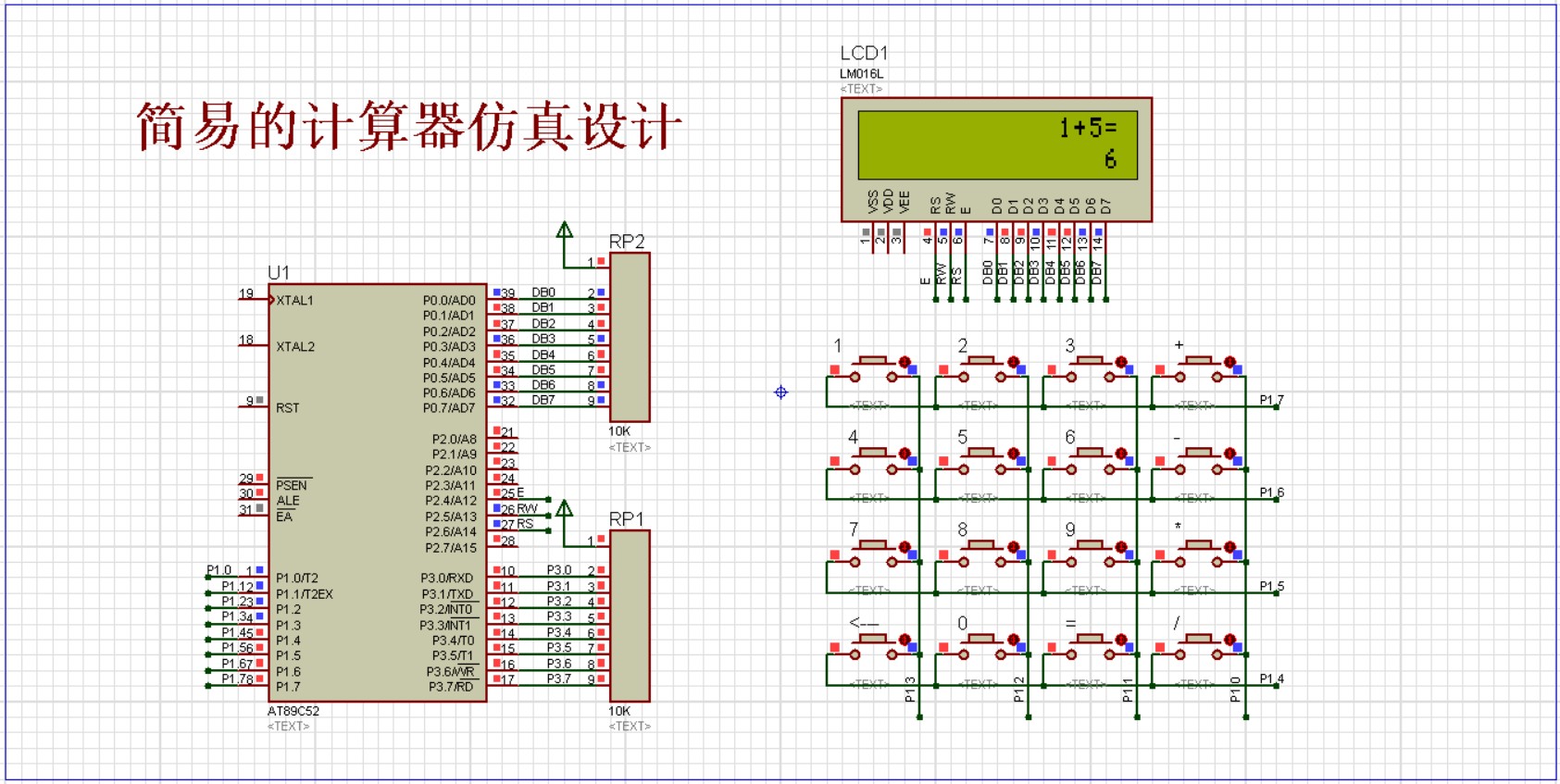The image size is (1560, 784).
Task: Select the RP2 resistor pack component
Action: tap(630, 338)
